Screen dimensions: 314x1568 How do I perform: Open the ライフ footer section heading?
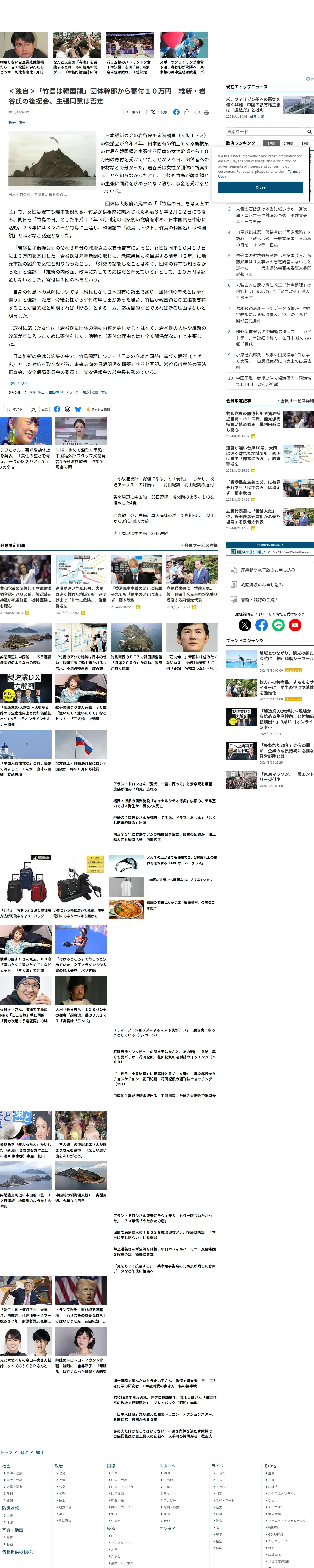218,1466
